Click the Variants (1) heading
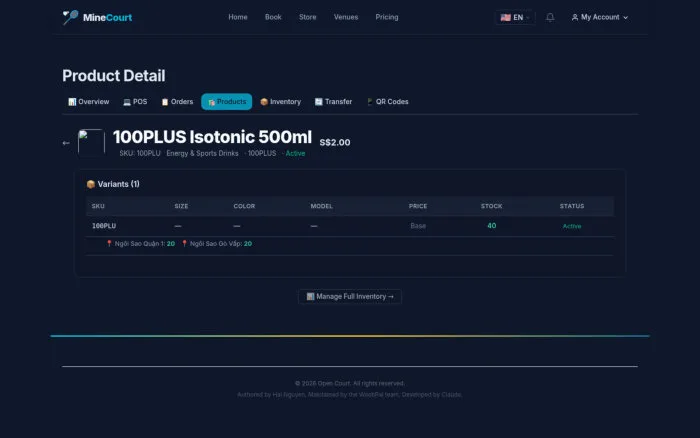 coord(119,184)
